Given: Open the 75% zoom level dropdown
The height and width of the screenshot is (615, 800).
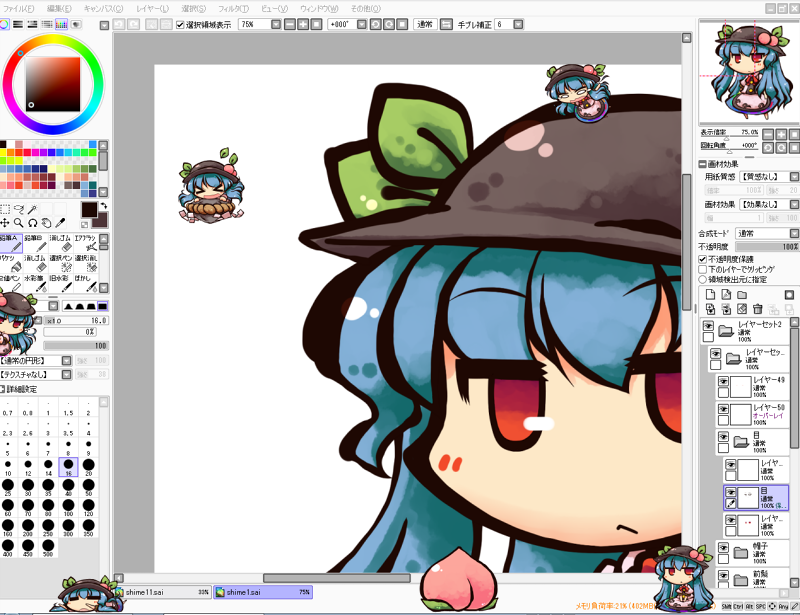Looking at the screenshot, I should tap(258, 24).
